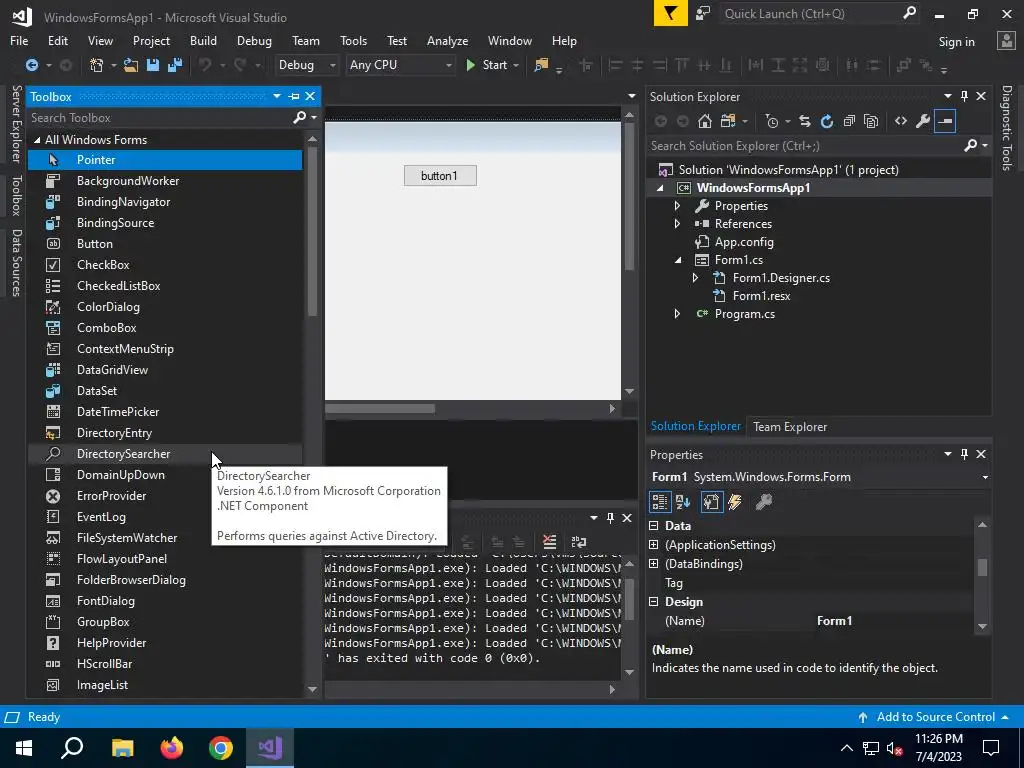Open the Form1 object selector dropdown
The height and width of the screenshot is (768, 1024).
pyautogui.click(x=985, y=477)
